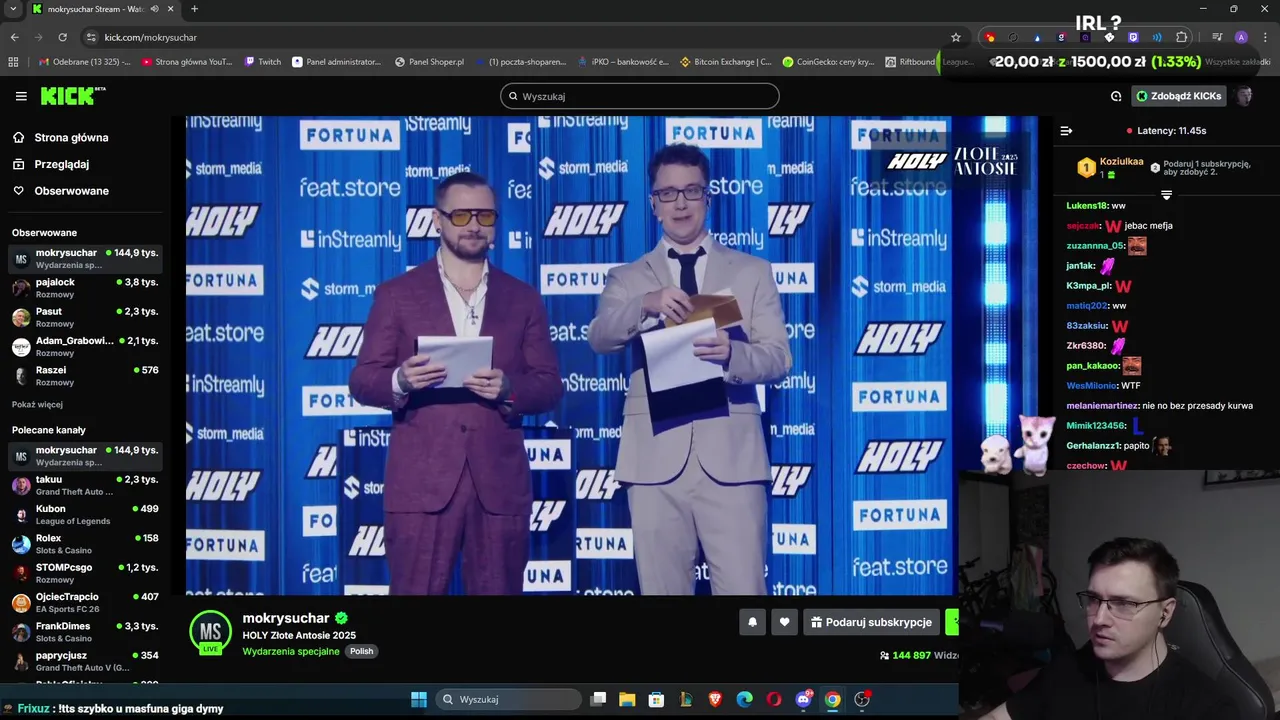Open paprycjusz recommended channel
This screenshot has width=1280, height=720.
[85, 661]
